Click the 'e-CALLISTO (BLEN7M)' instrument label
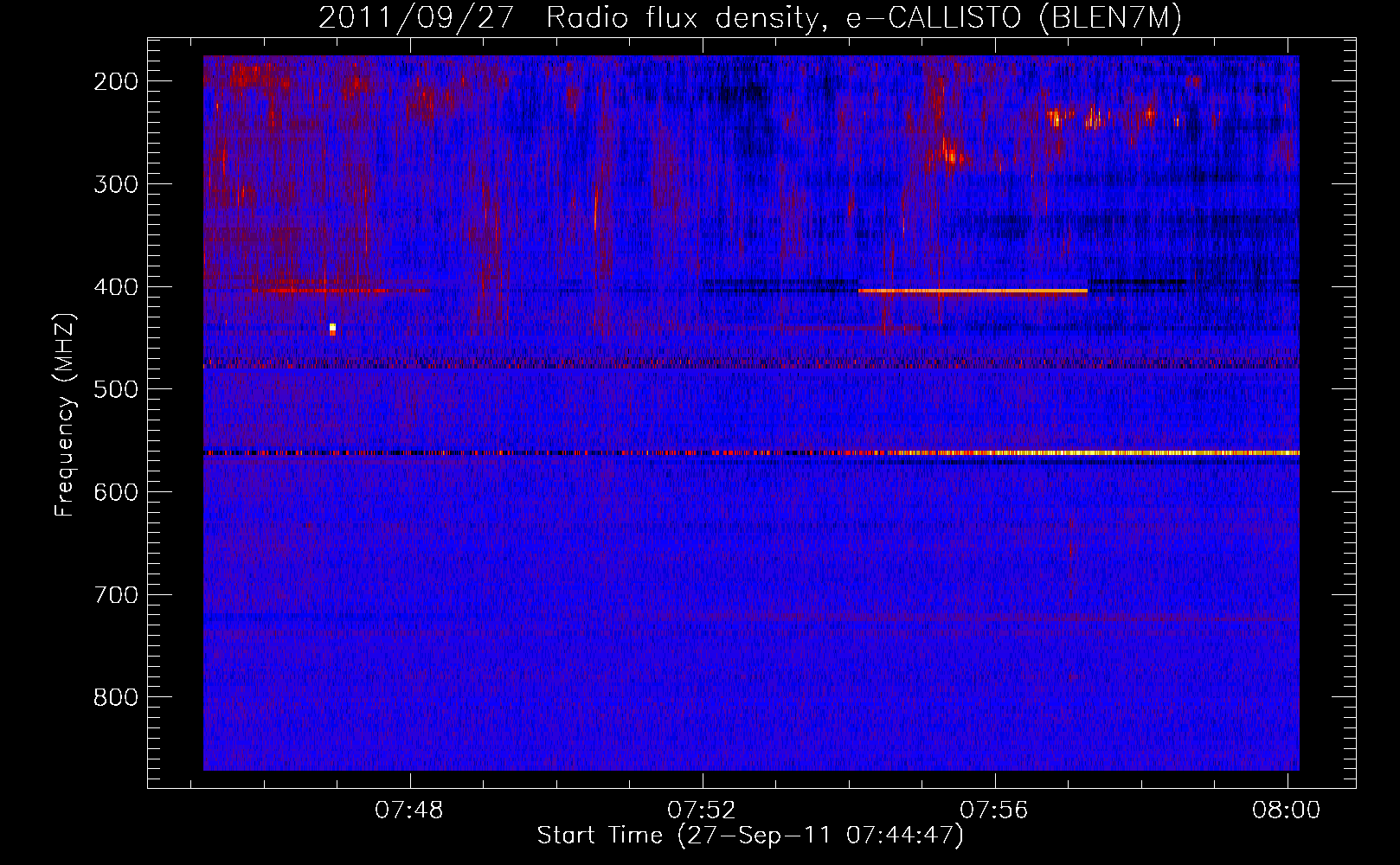Image resolution: width=1400 pixels, height=865 pixels. (x=1013, y=18)
